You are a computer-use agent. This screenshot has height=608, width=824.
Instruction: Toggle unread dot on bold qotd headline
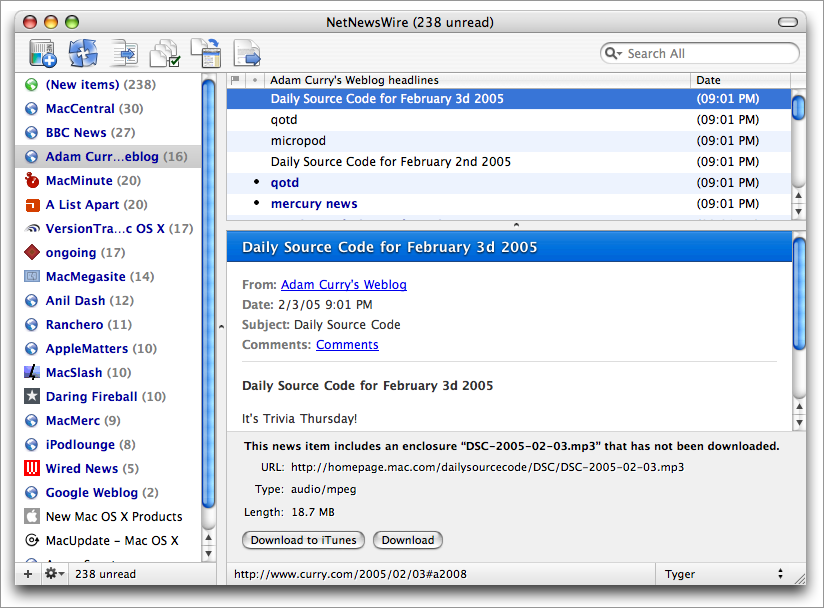coord(256,182)
